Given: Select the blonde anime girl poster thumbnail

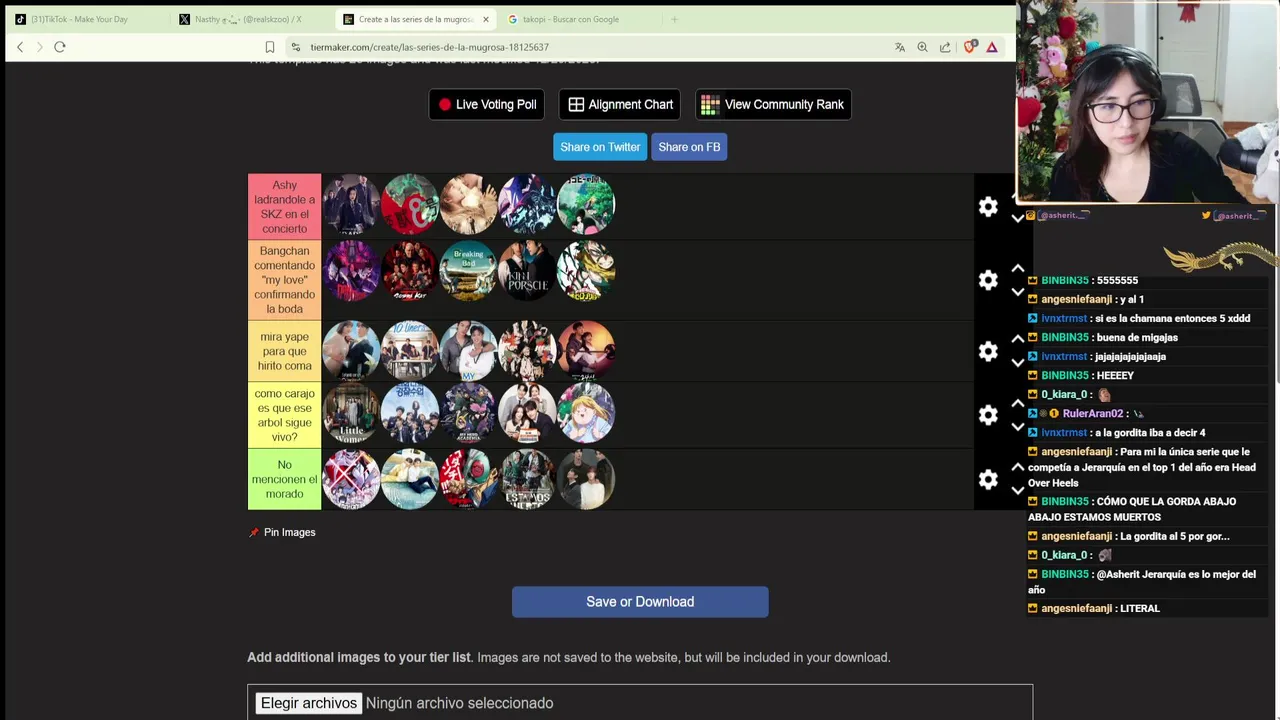Looking at the screenshot, I should point(586,413).
